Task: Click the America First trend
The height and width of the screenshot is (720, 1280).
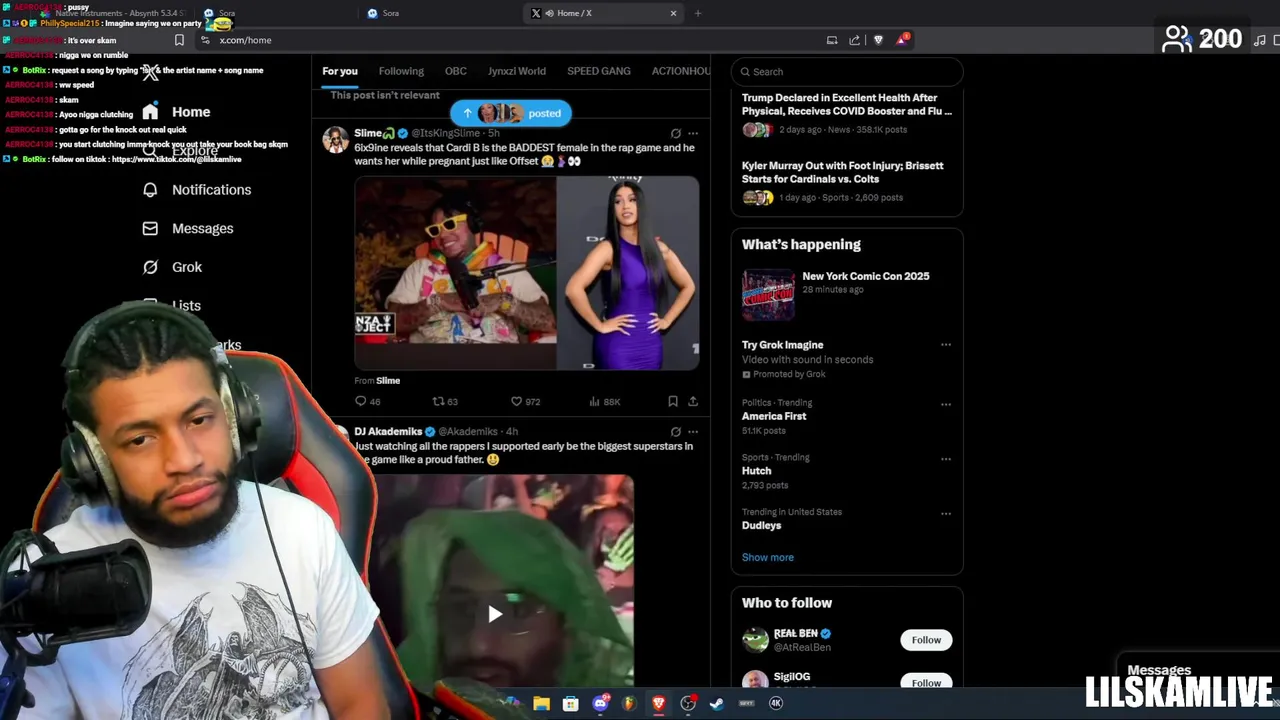Action: pyautogui.click(x=774, y=416)
